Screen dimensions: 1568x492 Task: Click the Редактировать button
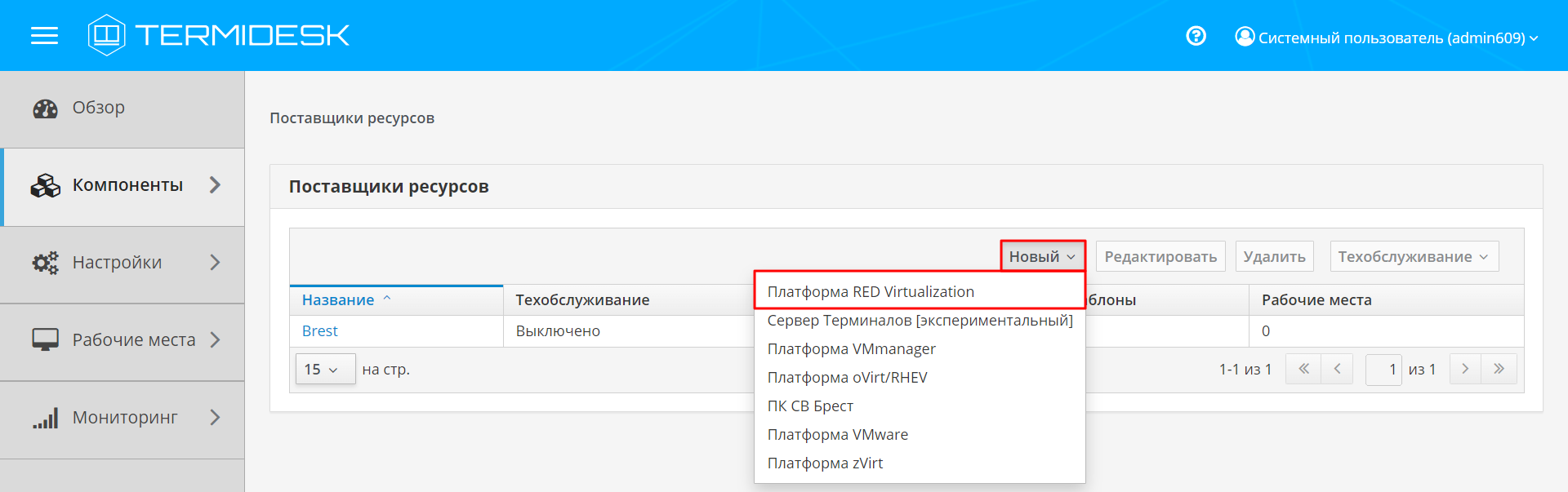(1160, 256)
